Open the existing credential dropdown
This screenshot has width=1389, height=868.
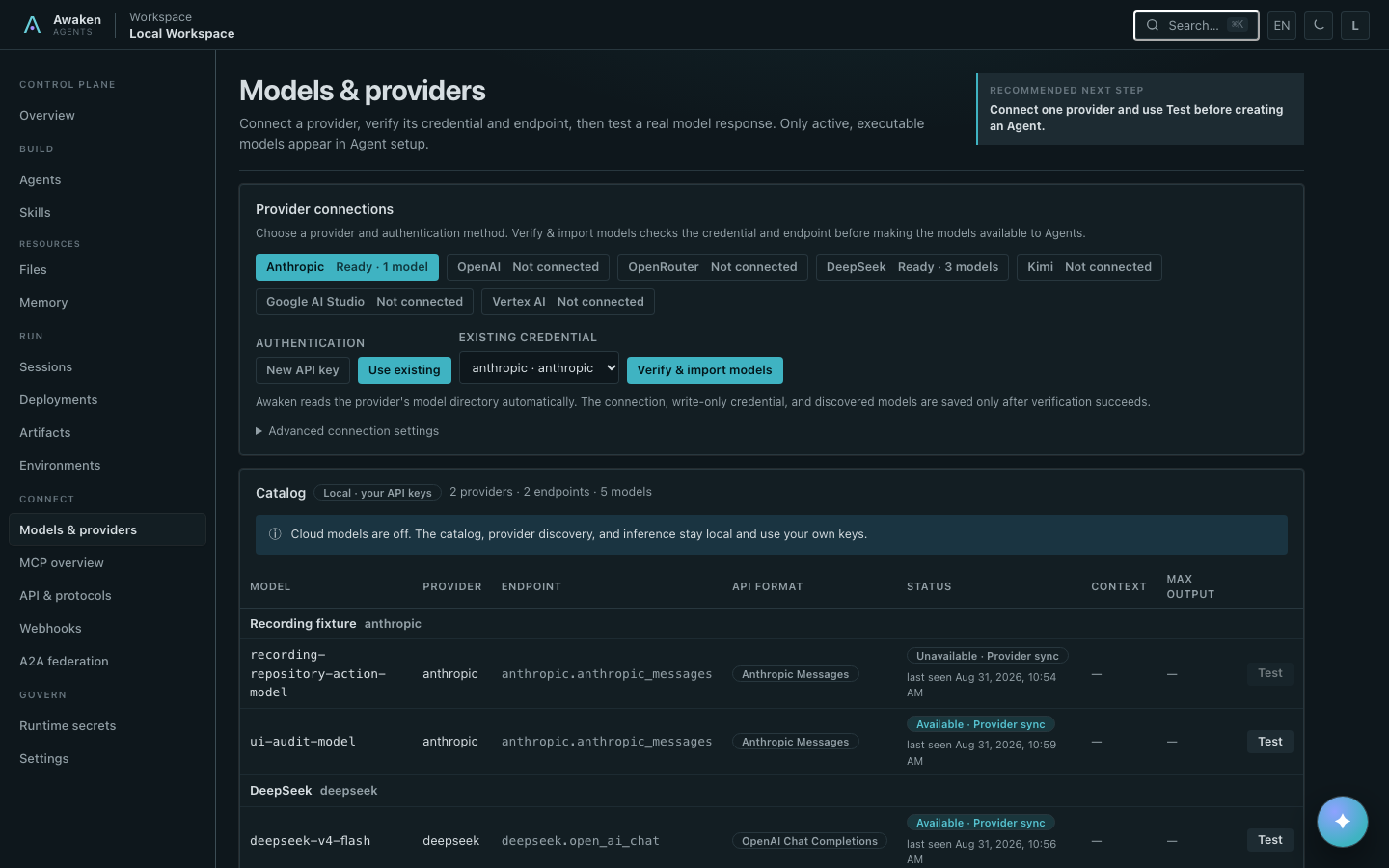[x=539, y=367]
